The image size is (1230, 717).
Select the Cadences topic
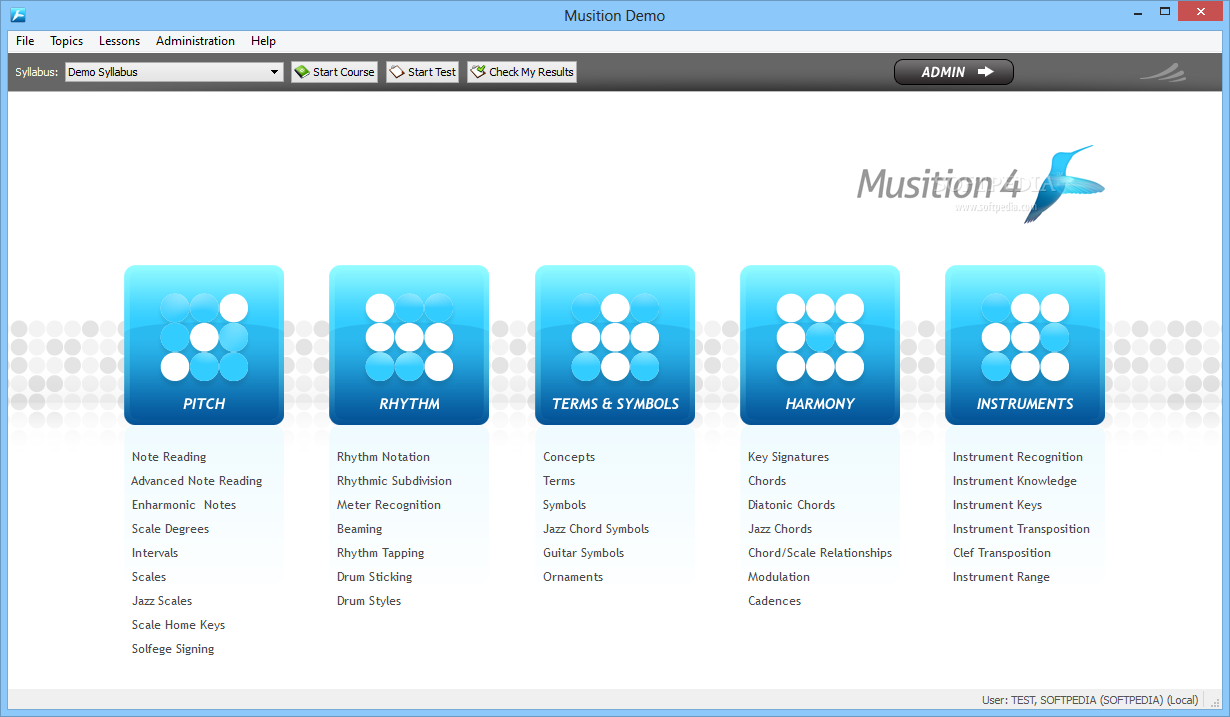pos(775,601)
